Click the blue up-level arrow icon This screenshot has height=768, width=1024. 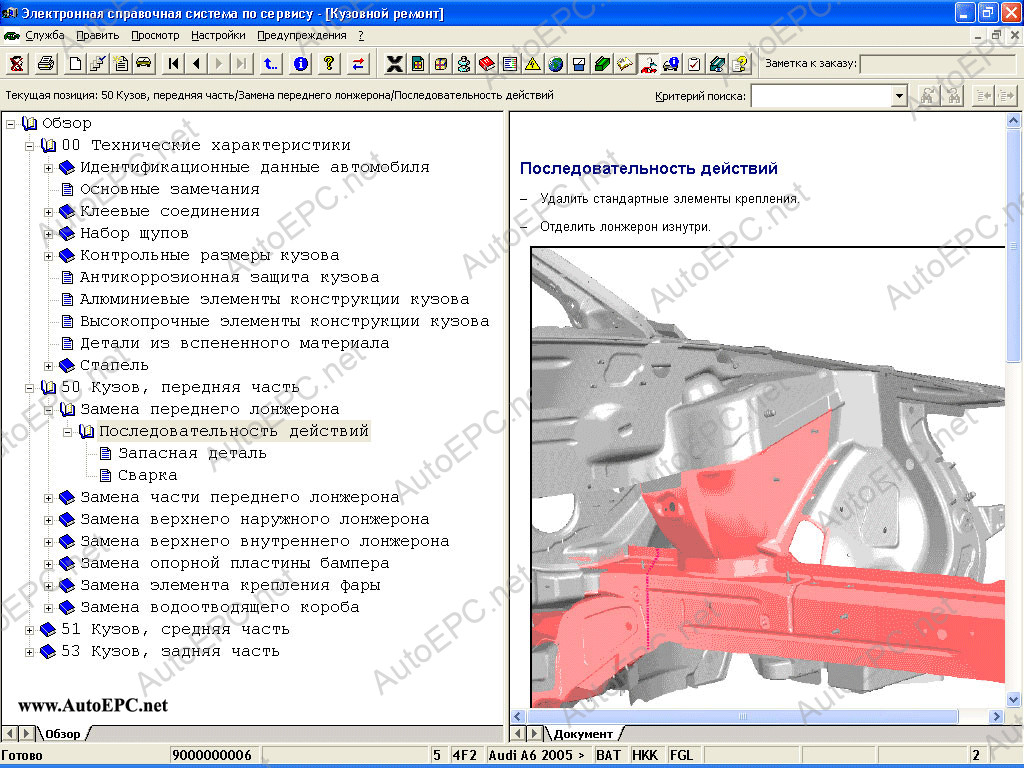coord(270,64)
